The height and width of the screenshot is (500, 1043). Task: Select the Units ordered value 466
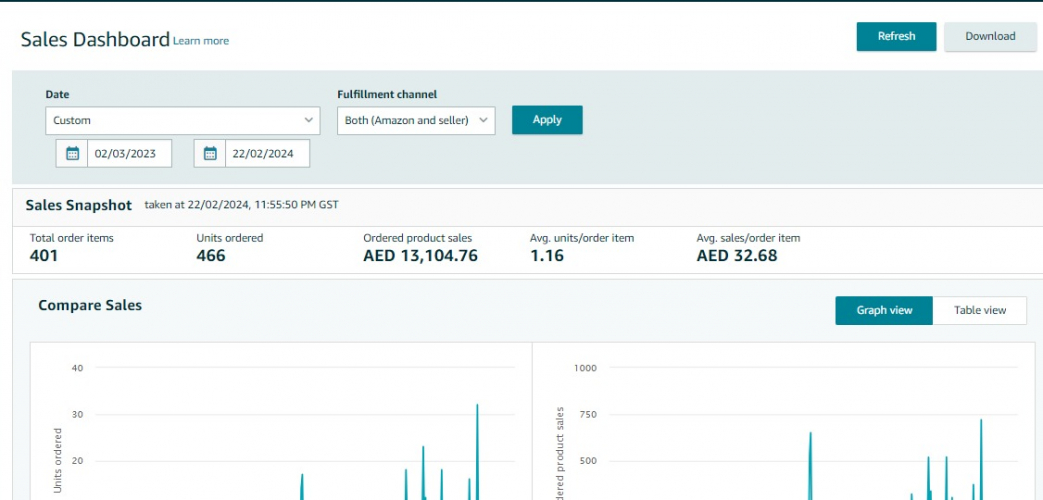tap(211, 255)
